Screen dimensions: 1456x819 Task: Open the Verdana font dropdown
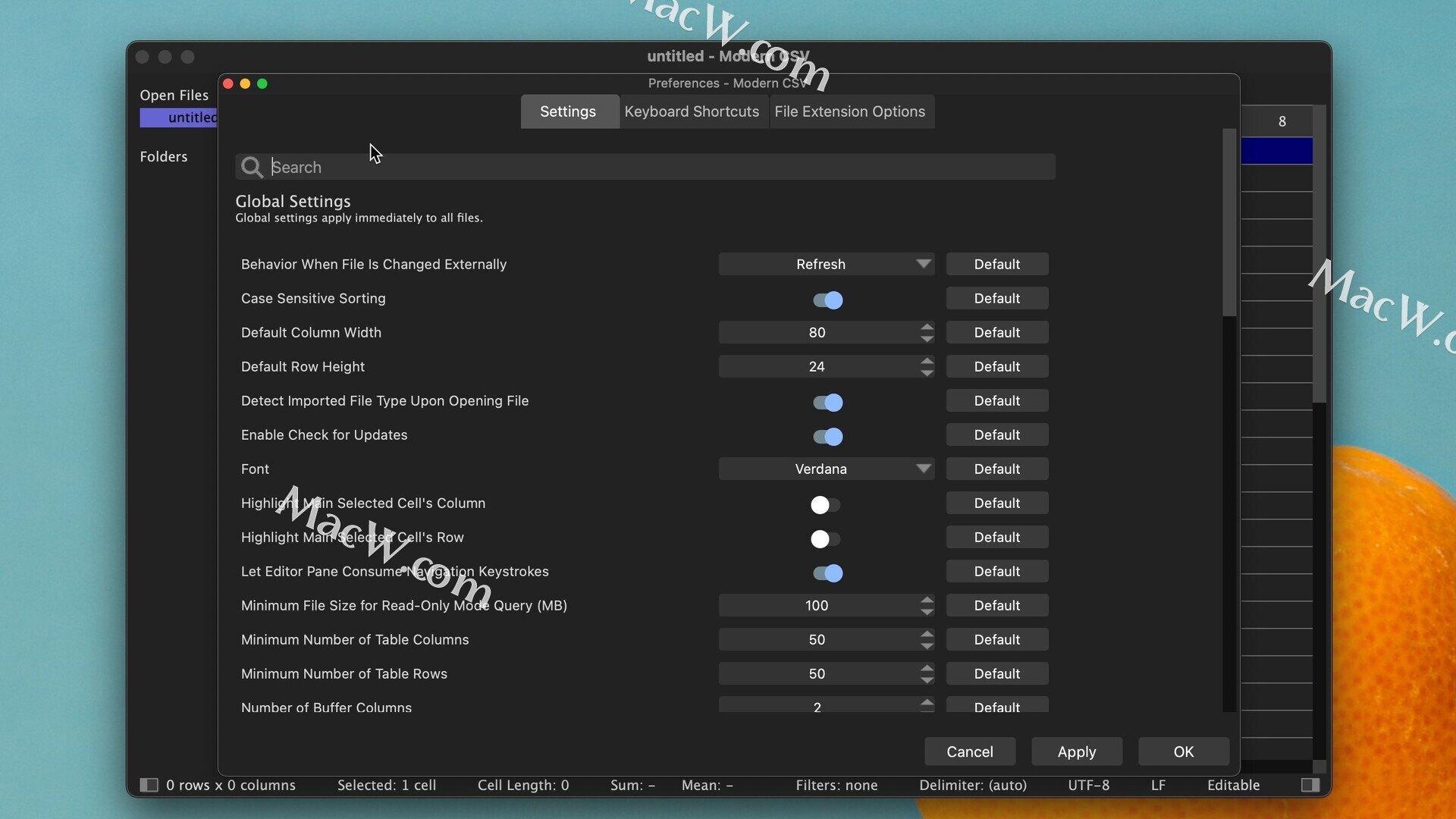coord(827,469)
